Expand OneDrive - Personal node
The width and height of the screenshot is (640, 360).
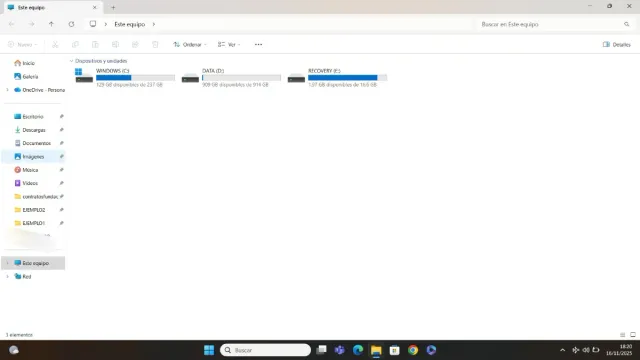[x=7, y=90]
